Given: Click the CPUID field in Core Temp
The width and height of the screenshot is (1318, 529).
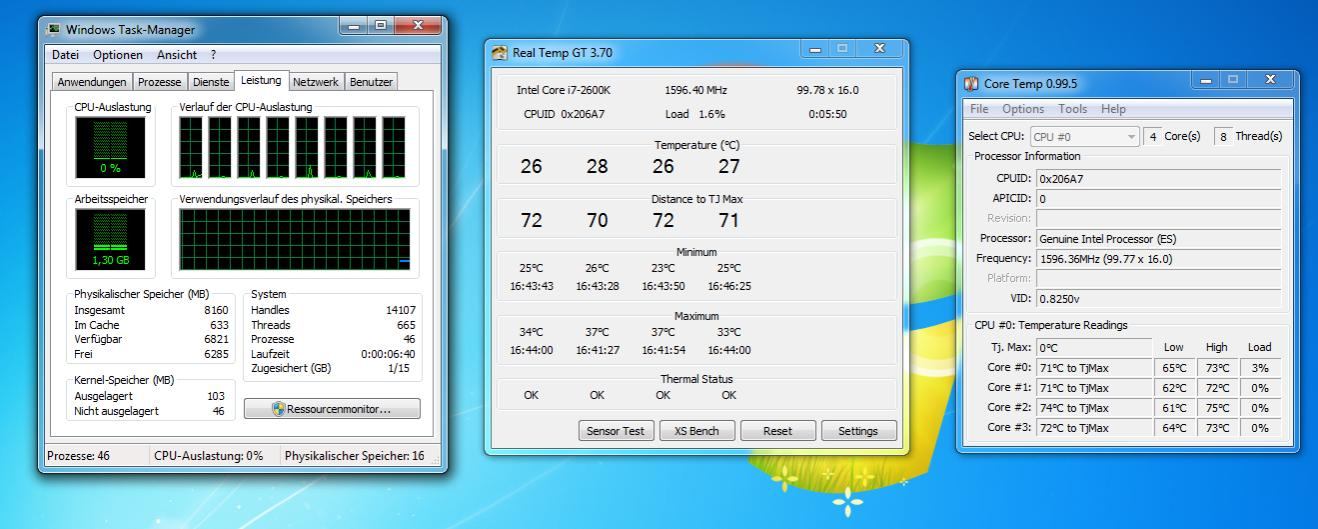Looking at the screenshot, I should (x=1158, y=179).
